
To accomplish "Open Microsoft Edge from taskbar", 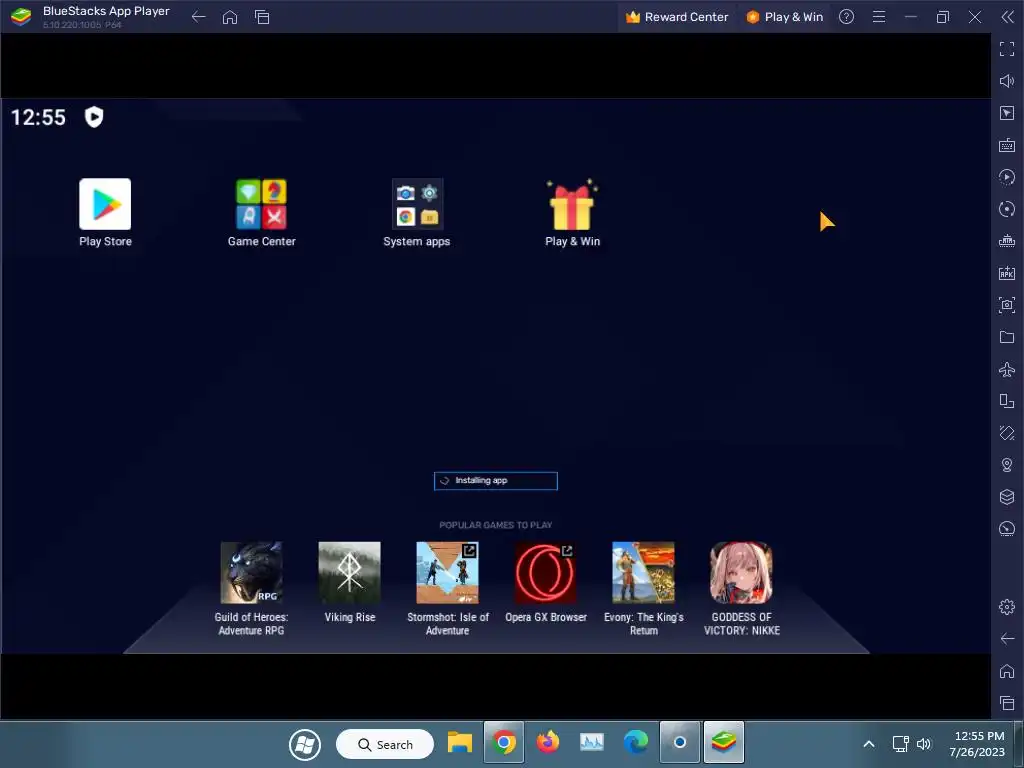I will 635,742.
